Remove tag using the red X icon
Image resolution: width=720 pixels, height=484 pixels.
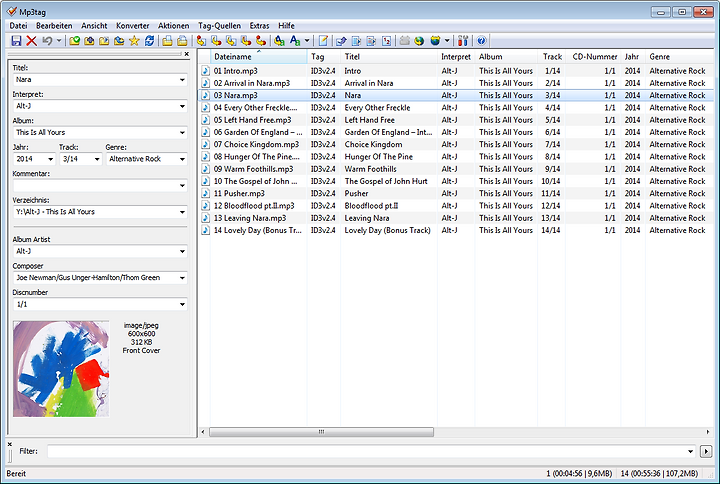point(31,41)
